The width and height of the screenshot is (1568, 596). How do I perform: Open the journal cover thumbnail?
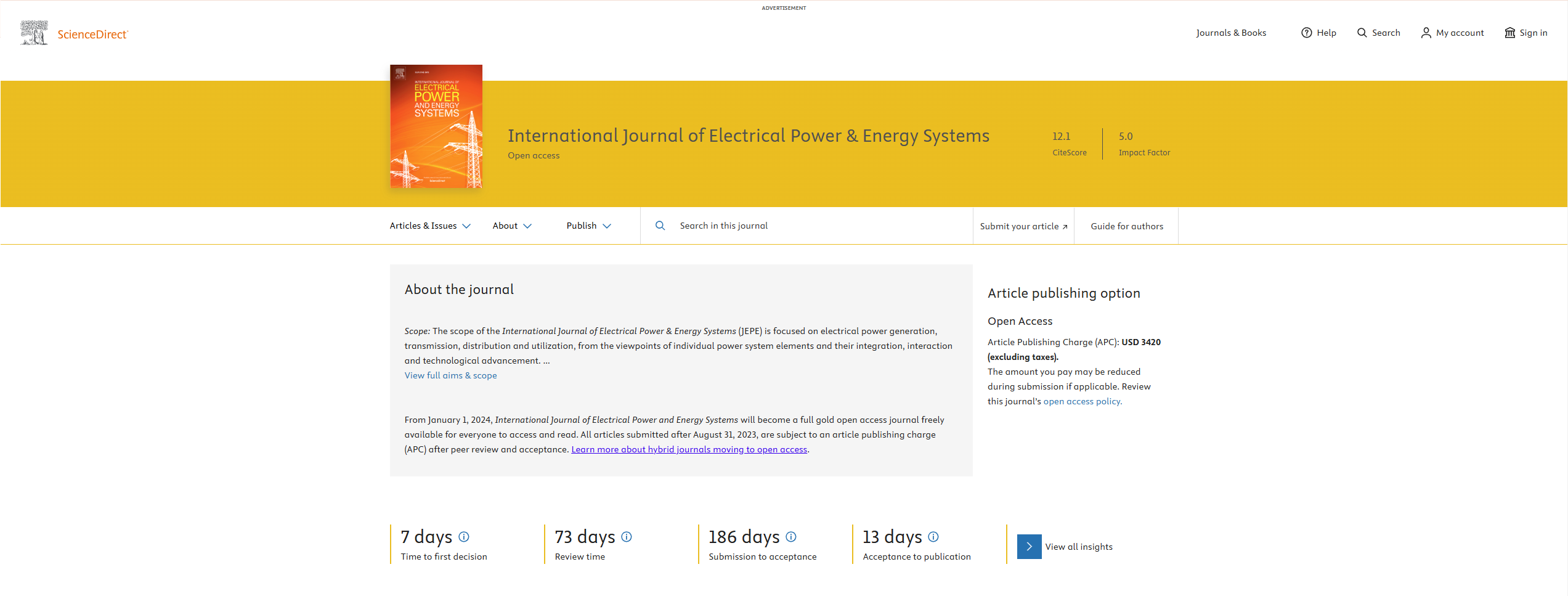pos(436,126)
